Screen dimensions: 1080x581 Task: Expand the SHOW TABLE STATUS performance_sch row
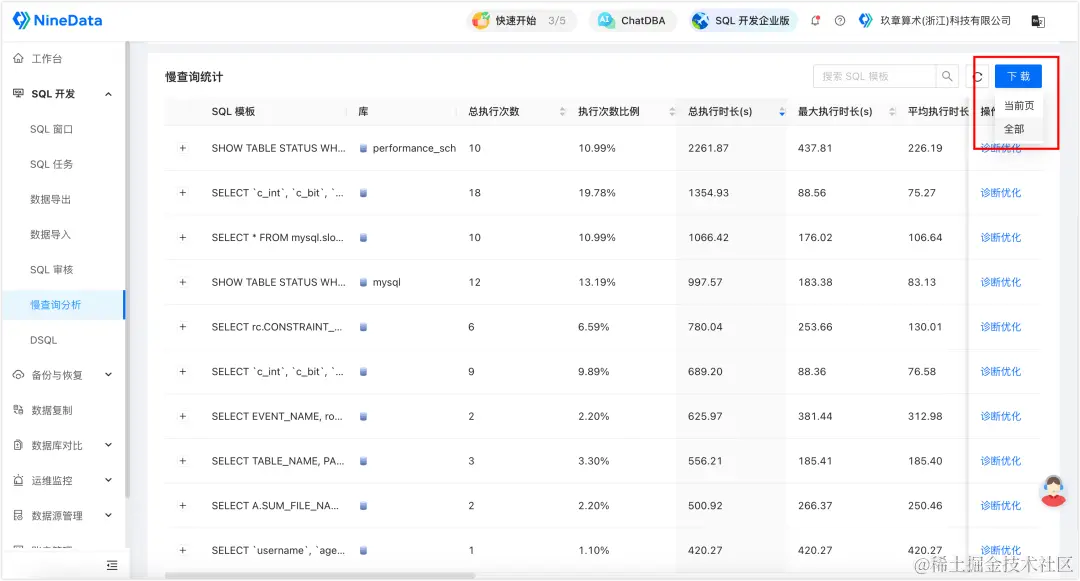pos(183,148)
